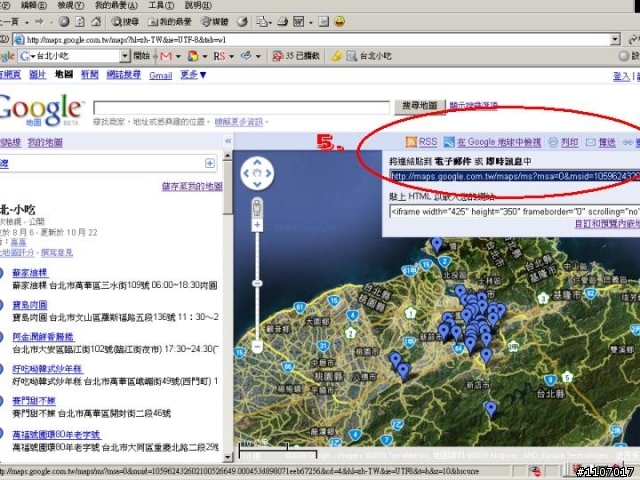This screenshot has height=480, width=640.
Task: Open RS toolbar button dropdown arrow
Action: [x=231, y=56]
